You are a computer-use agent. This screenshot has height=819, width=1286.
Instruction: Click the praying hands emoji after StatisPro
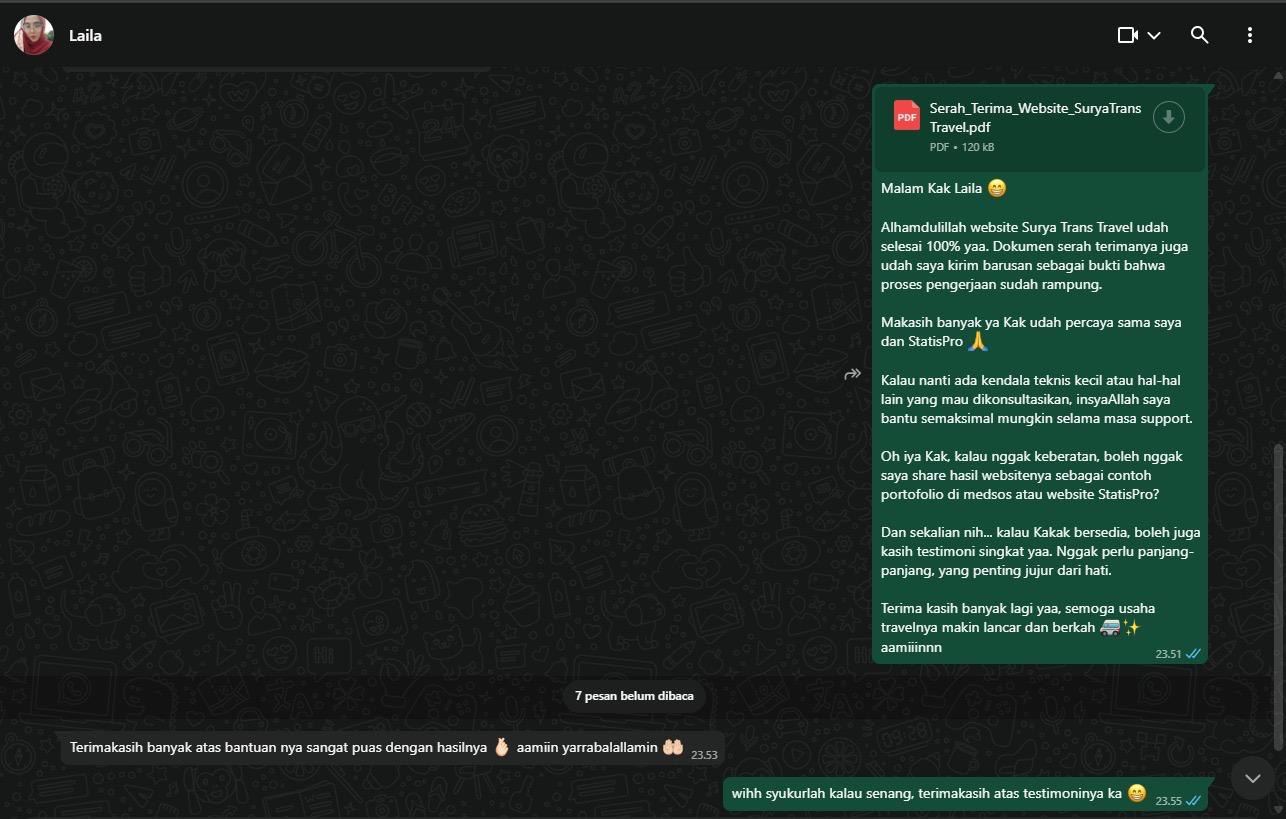[x=978, y=342]
